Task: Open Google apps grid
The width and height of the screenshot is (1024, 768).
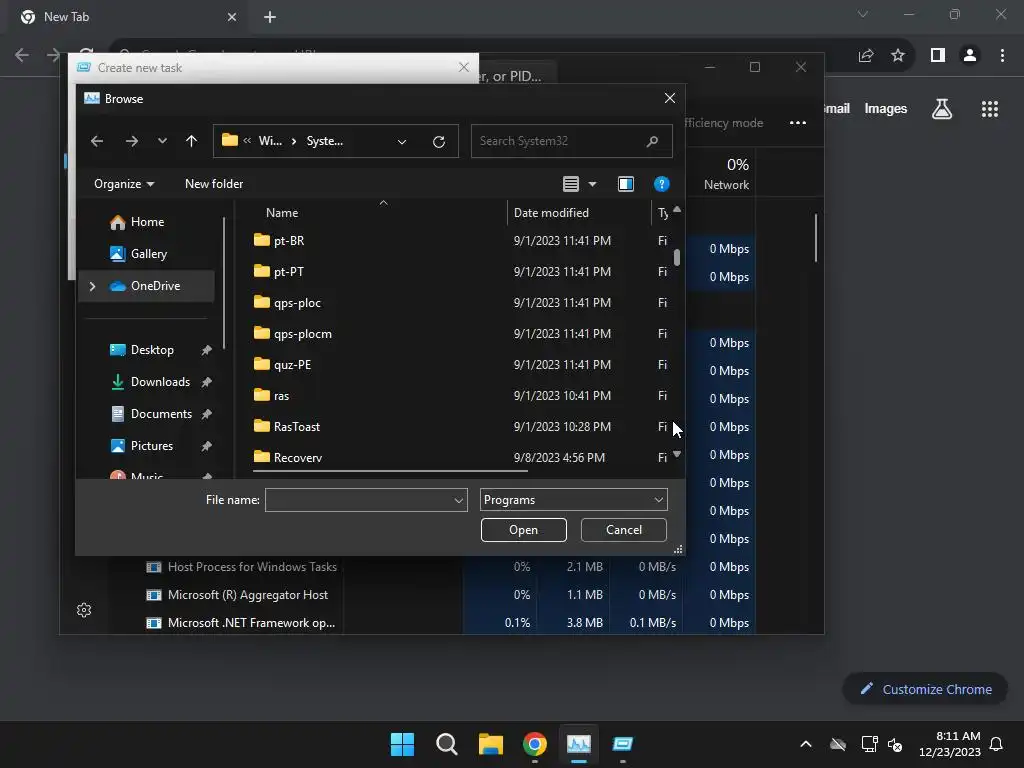Action: coord(989,109)
